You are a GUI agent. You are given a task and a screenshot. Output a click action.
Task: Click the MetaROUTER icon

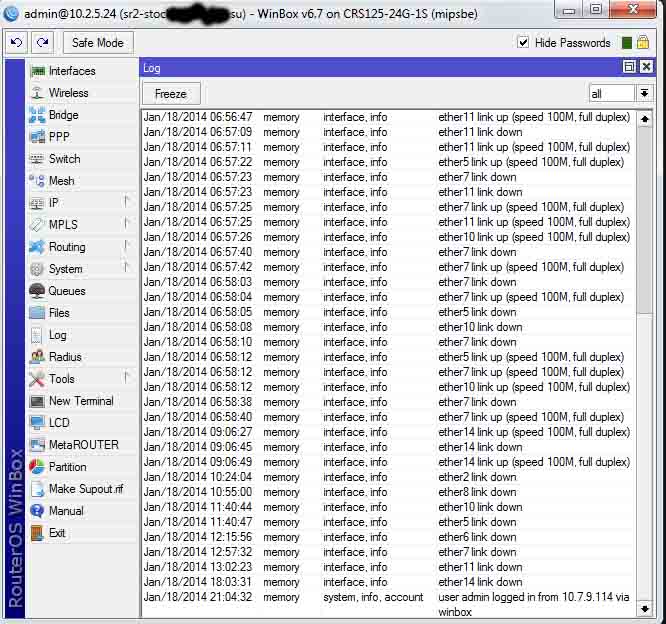pos(37,445)
